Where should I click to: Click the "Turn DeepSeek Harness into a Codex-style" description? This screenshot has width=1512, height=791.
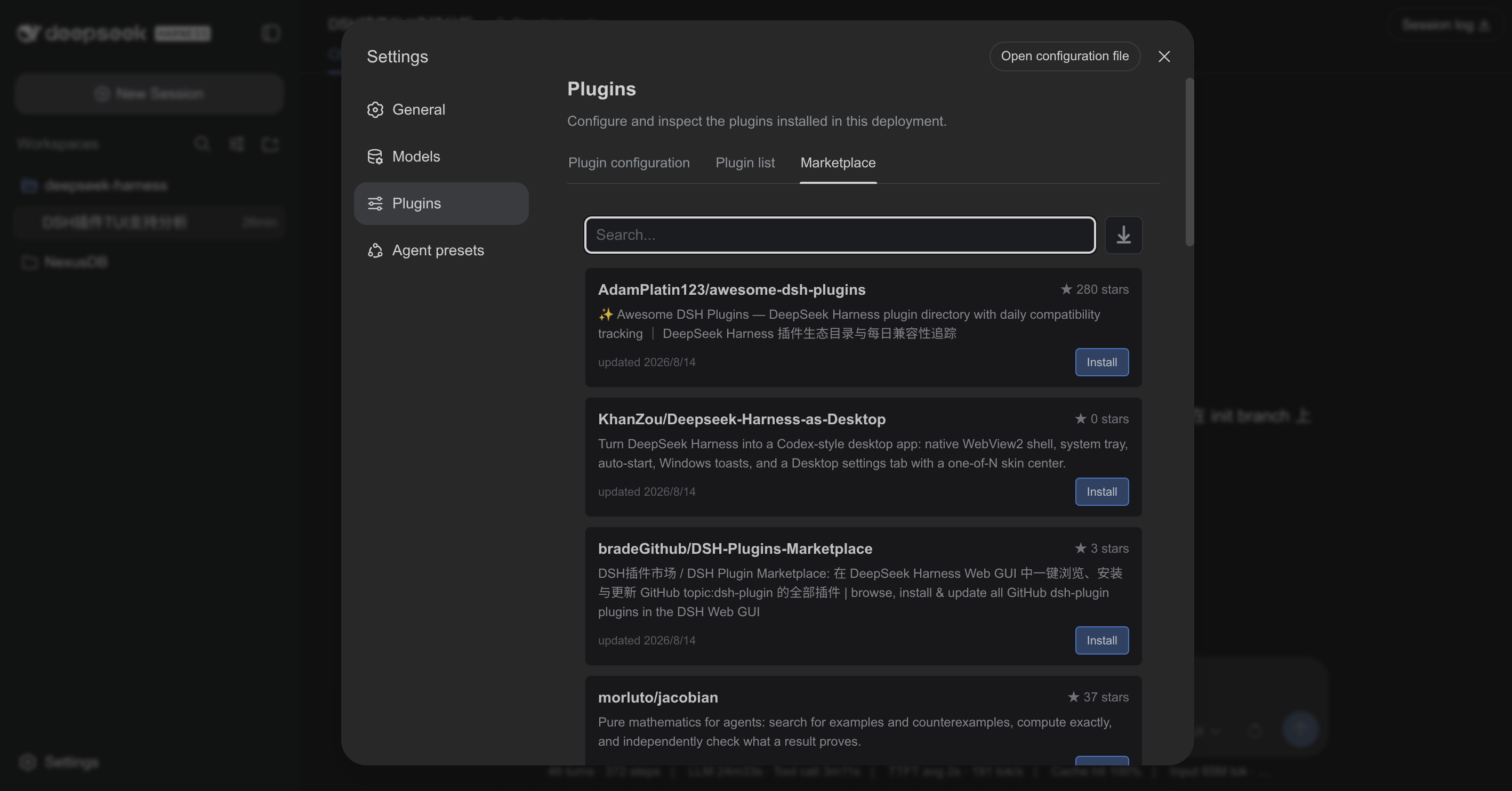click(863, 454)
